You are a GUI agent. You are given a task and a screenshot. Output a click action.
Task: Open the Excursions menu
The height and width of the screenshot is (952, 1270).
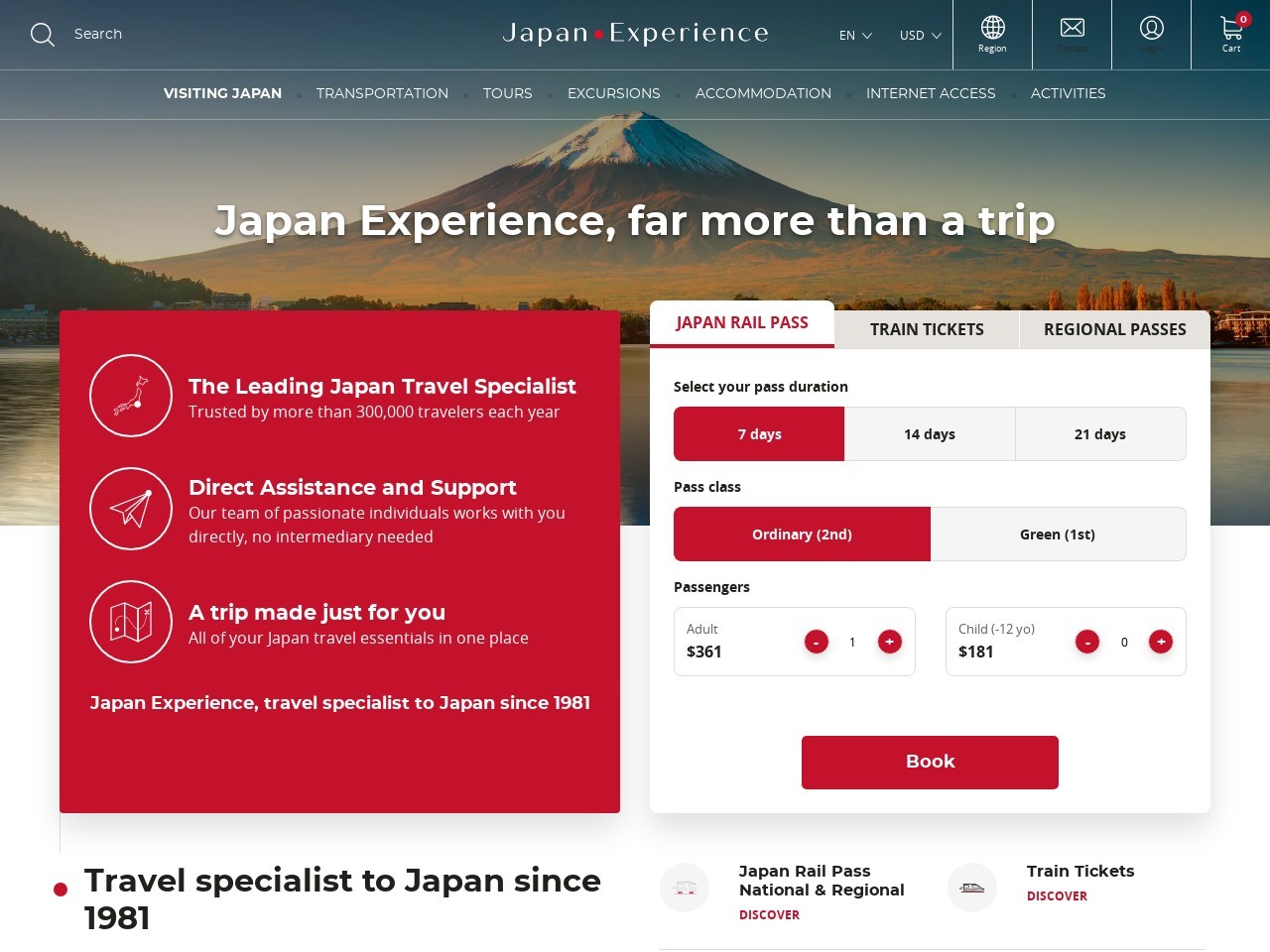point(613,93)
